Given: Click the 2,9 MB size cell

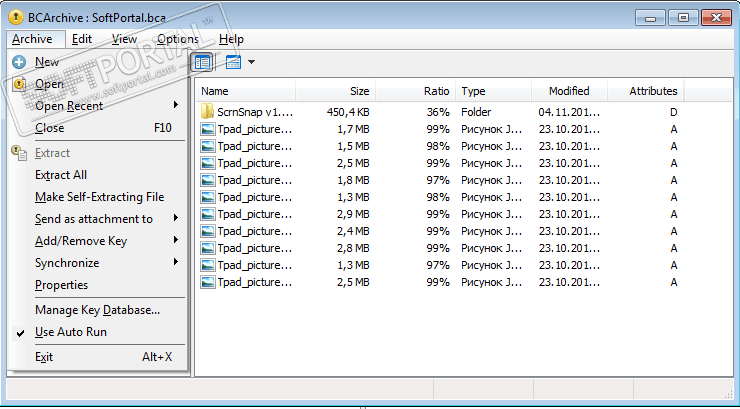Looking at the screenshot, I should [353, 214].
